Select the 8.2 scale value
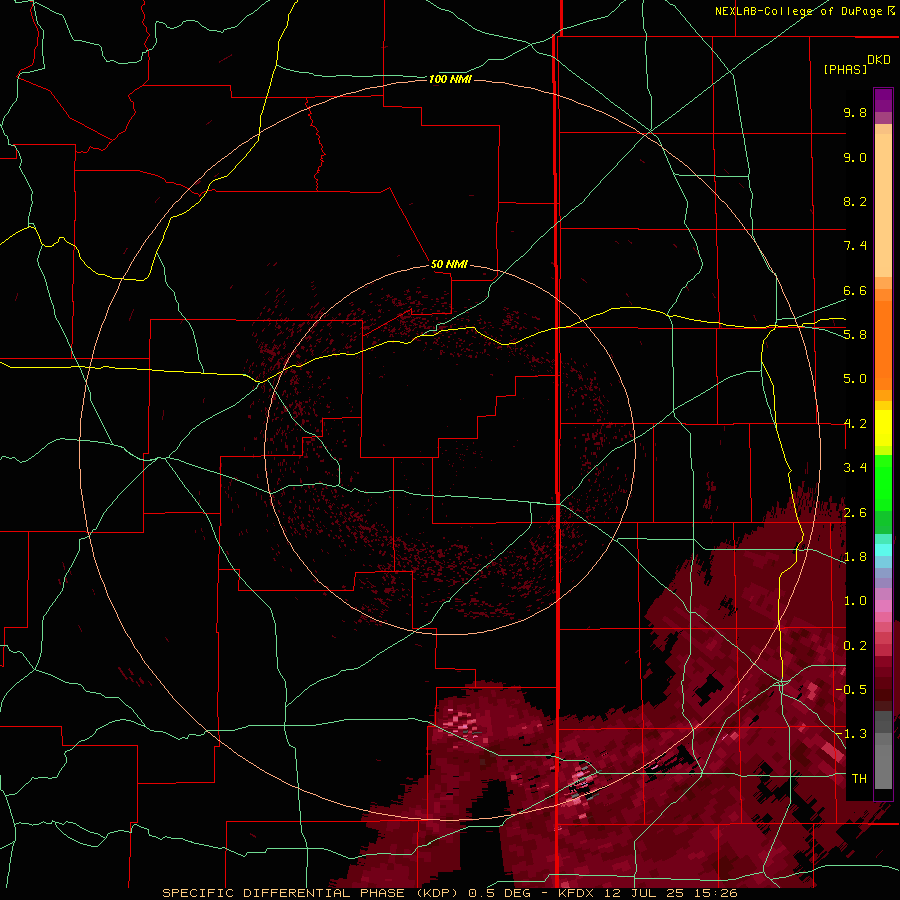This screenshot has width=900, height=900. pyautogui.click(x=855, y=201)
